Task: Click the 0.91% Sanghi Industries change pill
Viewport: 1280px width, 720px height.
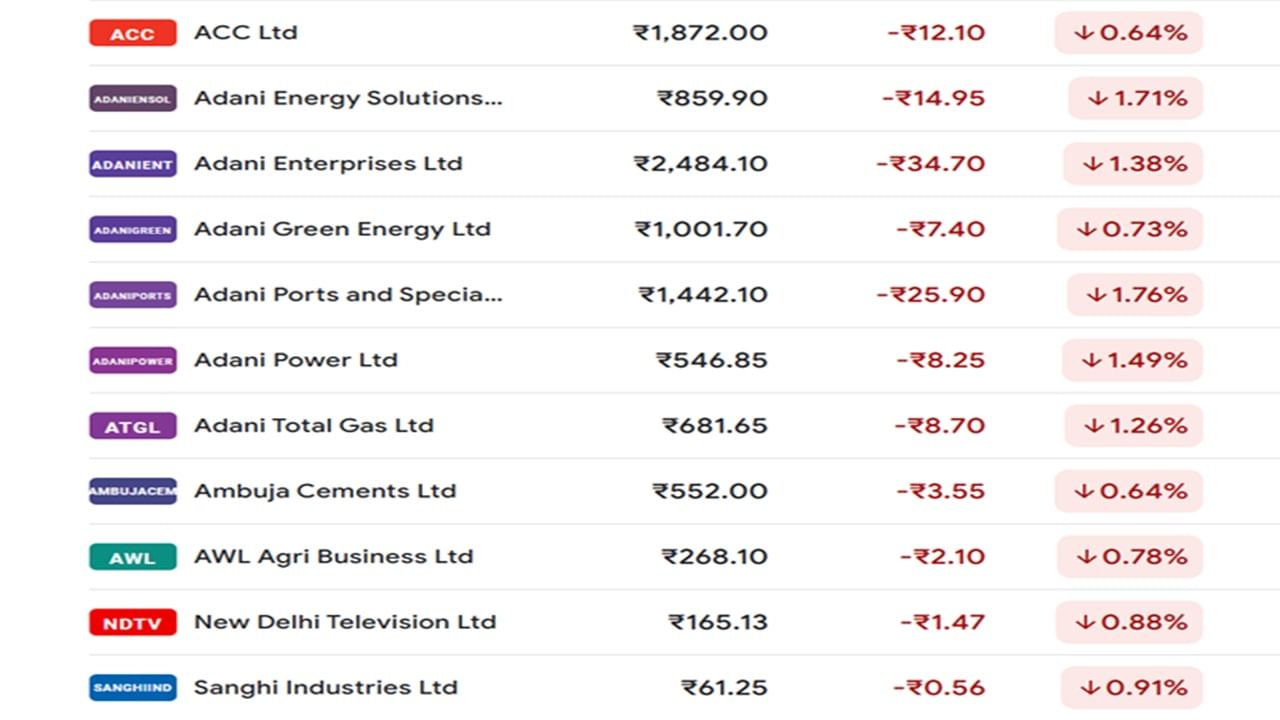Action: click(1132, 688)
